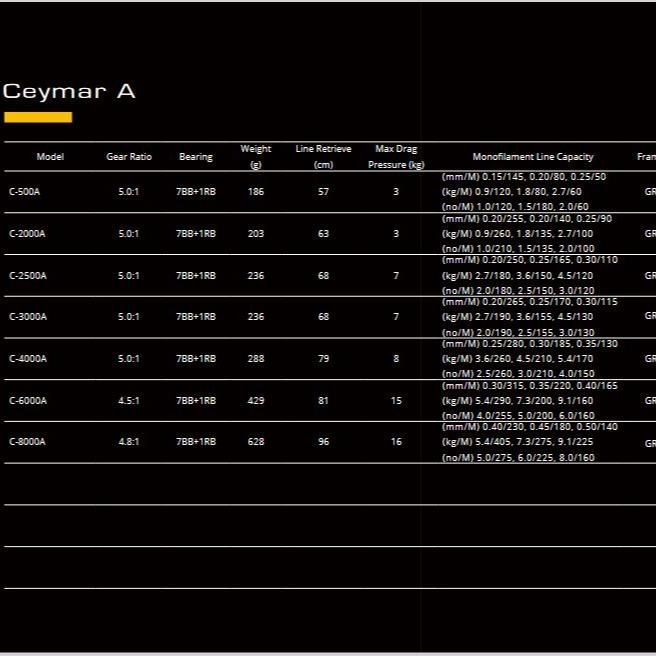
Task: Click the Max Drag Pressure header
Action: click(396, 157)
